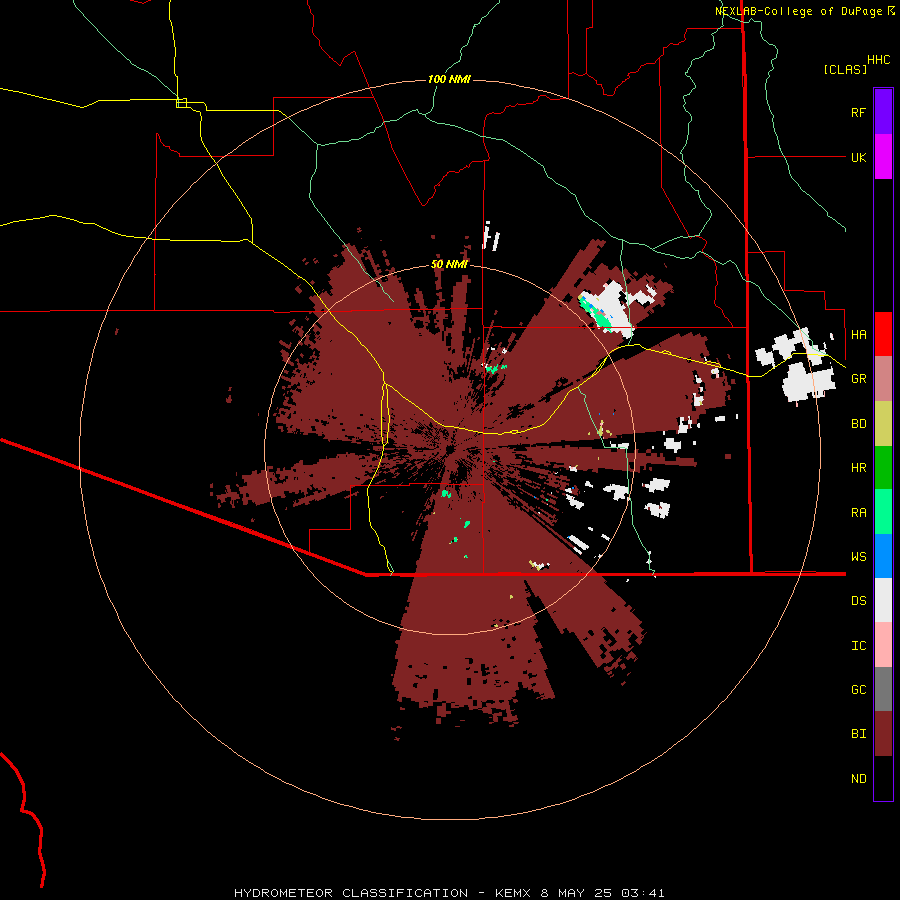Click the light green RA legend swatch
The width and height of the screenshot is (900, 900).
883,512
